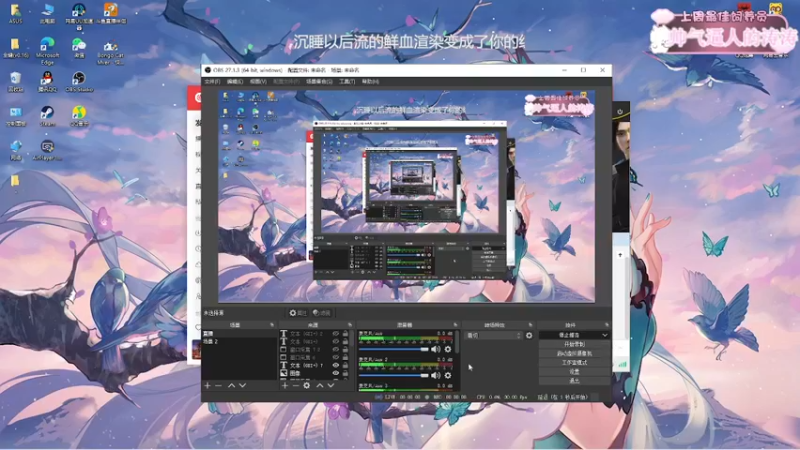Pop out the 控件 dock via its header icon

pos(607,325)
